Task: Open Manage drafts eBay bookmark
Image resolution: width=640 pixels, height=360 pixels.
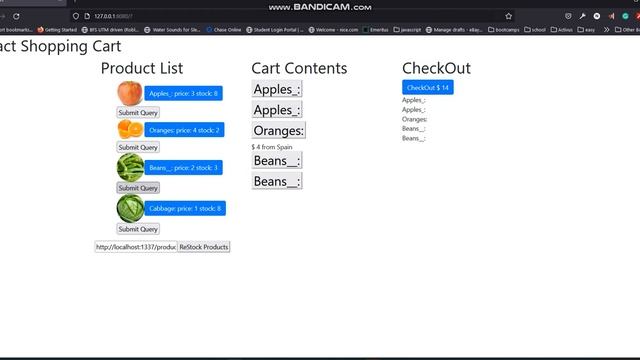Action: (454, 30)
